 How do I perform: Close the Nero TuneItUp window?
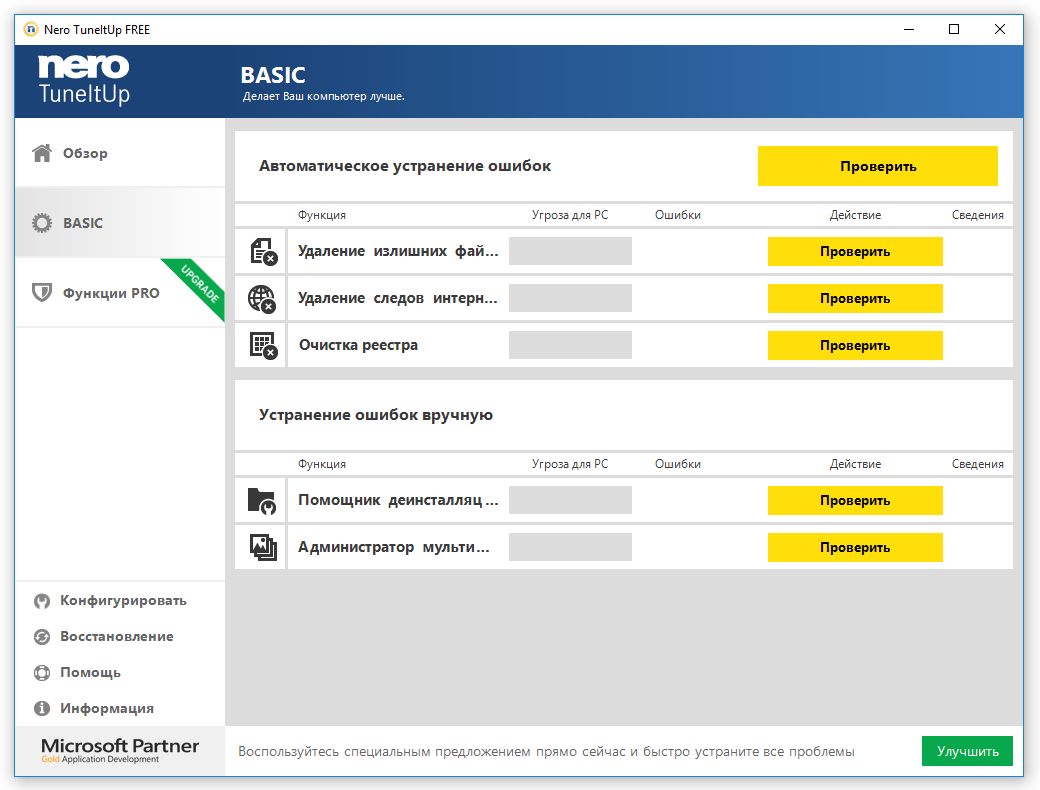pos(1000,29)
